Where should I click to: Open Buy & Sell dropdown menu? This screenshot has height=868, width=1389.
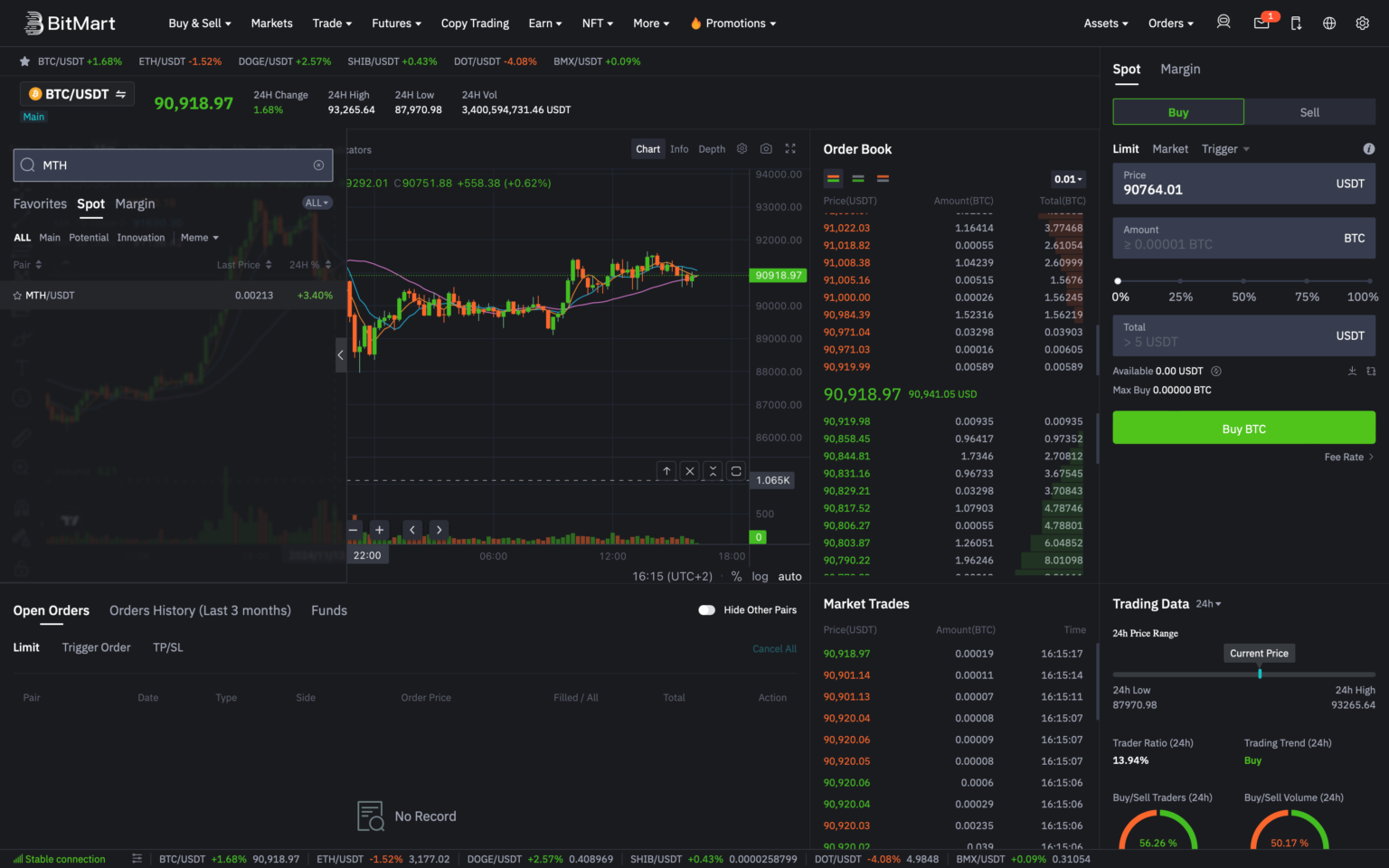click(x=200, y=24)
